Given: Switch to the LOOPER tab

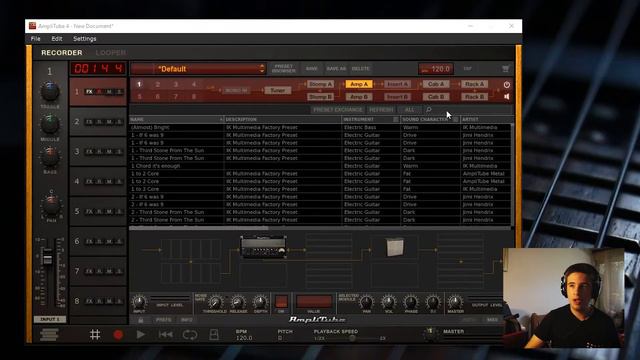Looking at the screenshot, I should 111,53.
